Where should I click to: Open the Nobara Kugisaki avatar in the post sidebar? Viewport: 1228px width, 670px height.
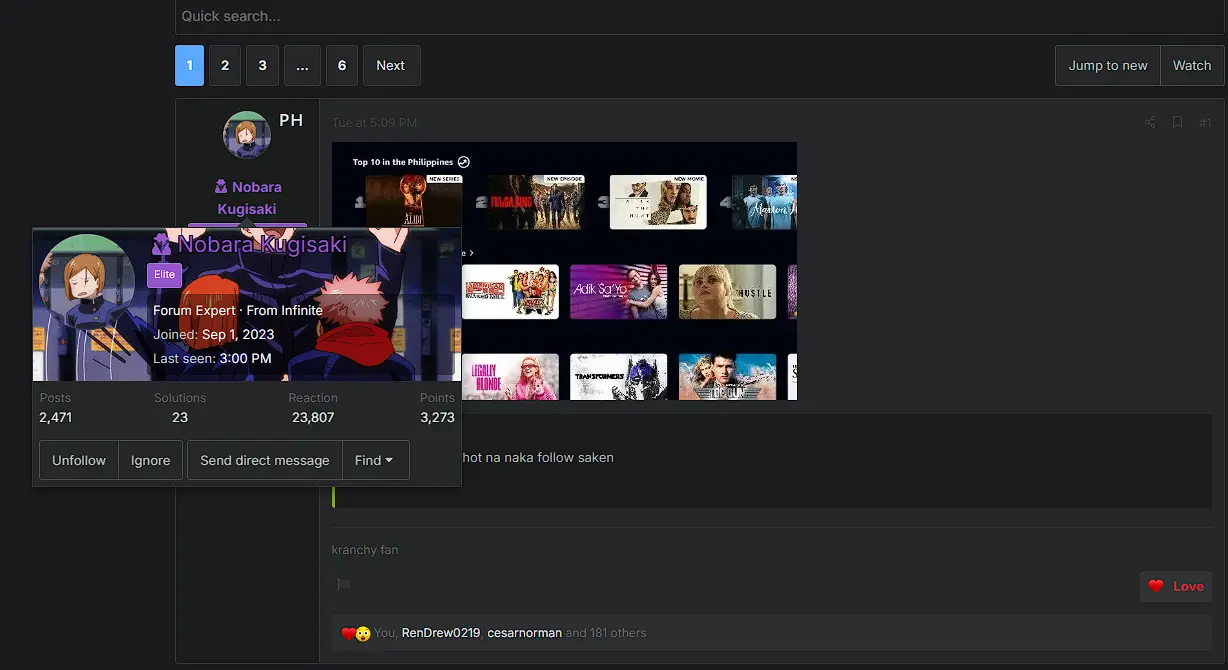[x=247, y=135]
